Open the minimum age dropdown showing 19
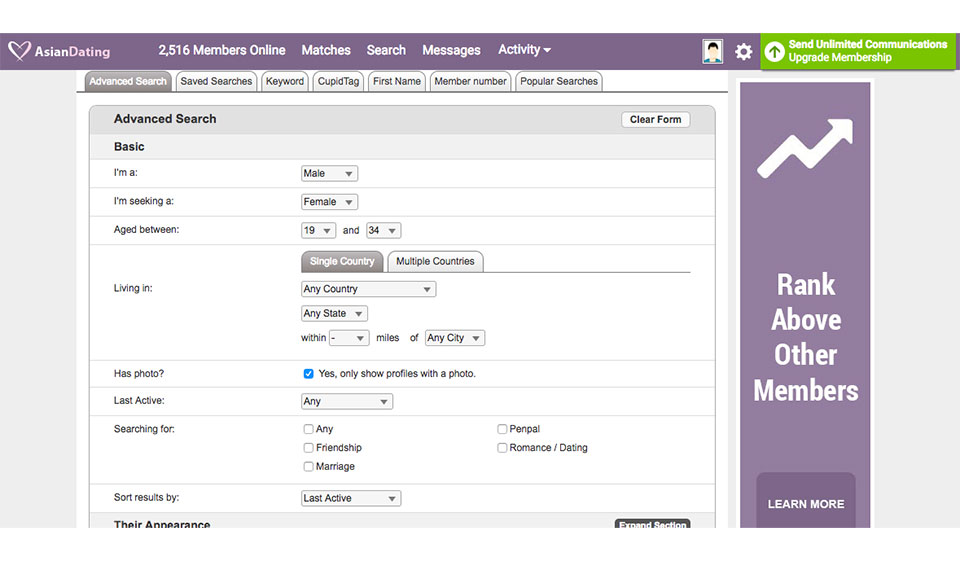The height and width of the screenshot is (561, 960). coord(318,230)
